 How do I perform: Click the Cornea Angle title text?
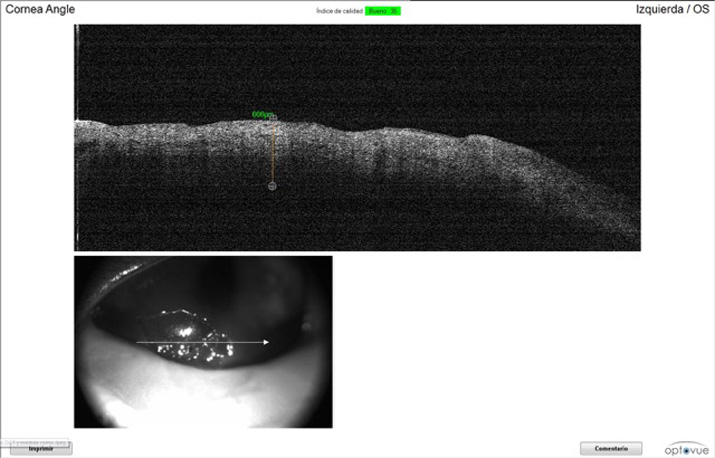40,9
